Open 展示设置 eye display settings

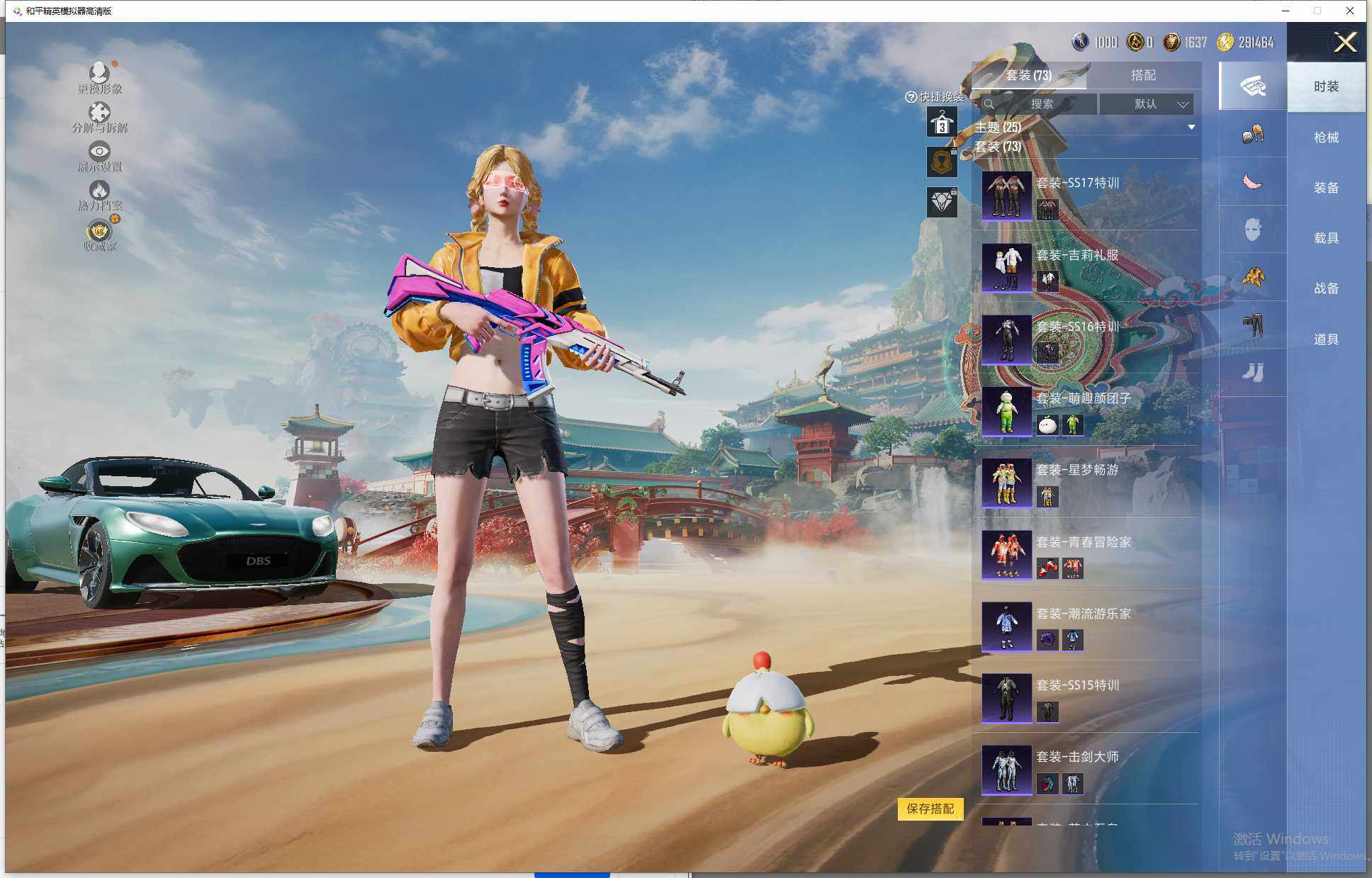[99, 152]
